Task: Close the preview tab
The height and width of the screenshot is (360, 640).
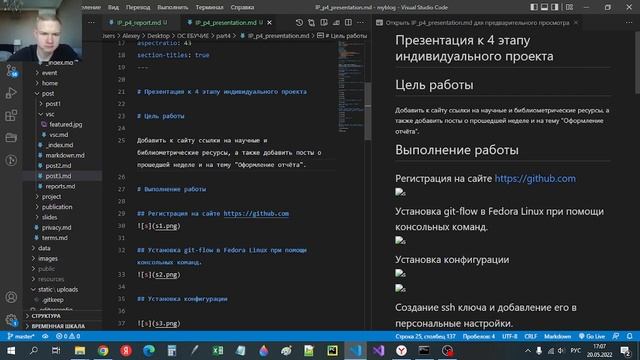Action: pyautogui.click(x=576, y=23)
